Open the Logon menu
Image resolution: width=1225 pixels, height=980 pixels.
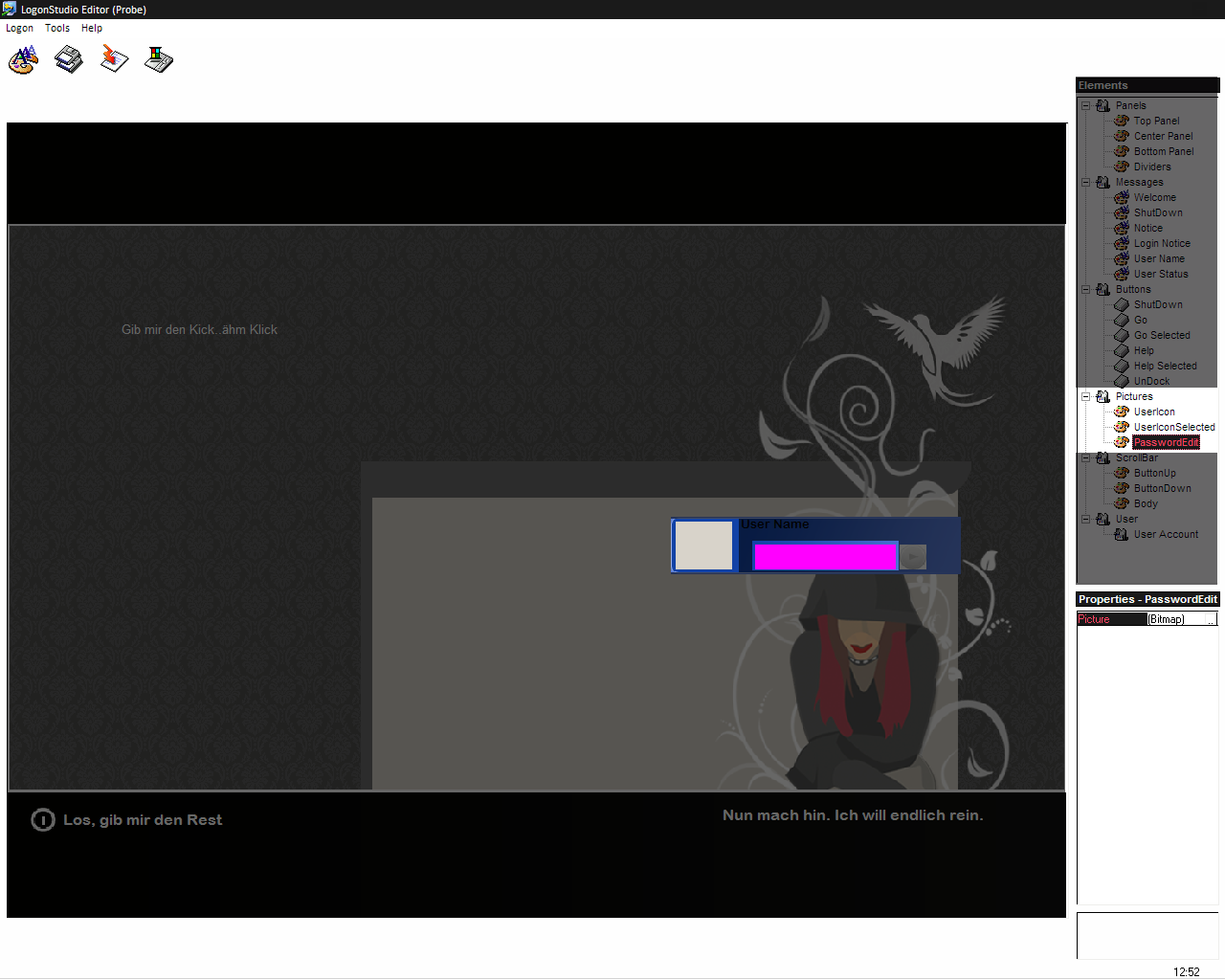pyautogui.click(x=19, y=28)
